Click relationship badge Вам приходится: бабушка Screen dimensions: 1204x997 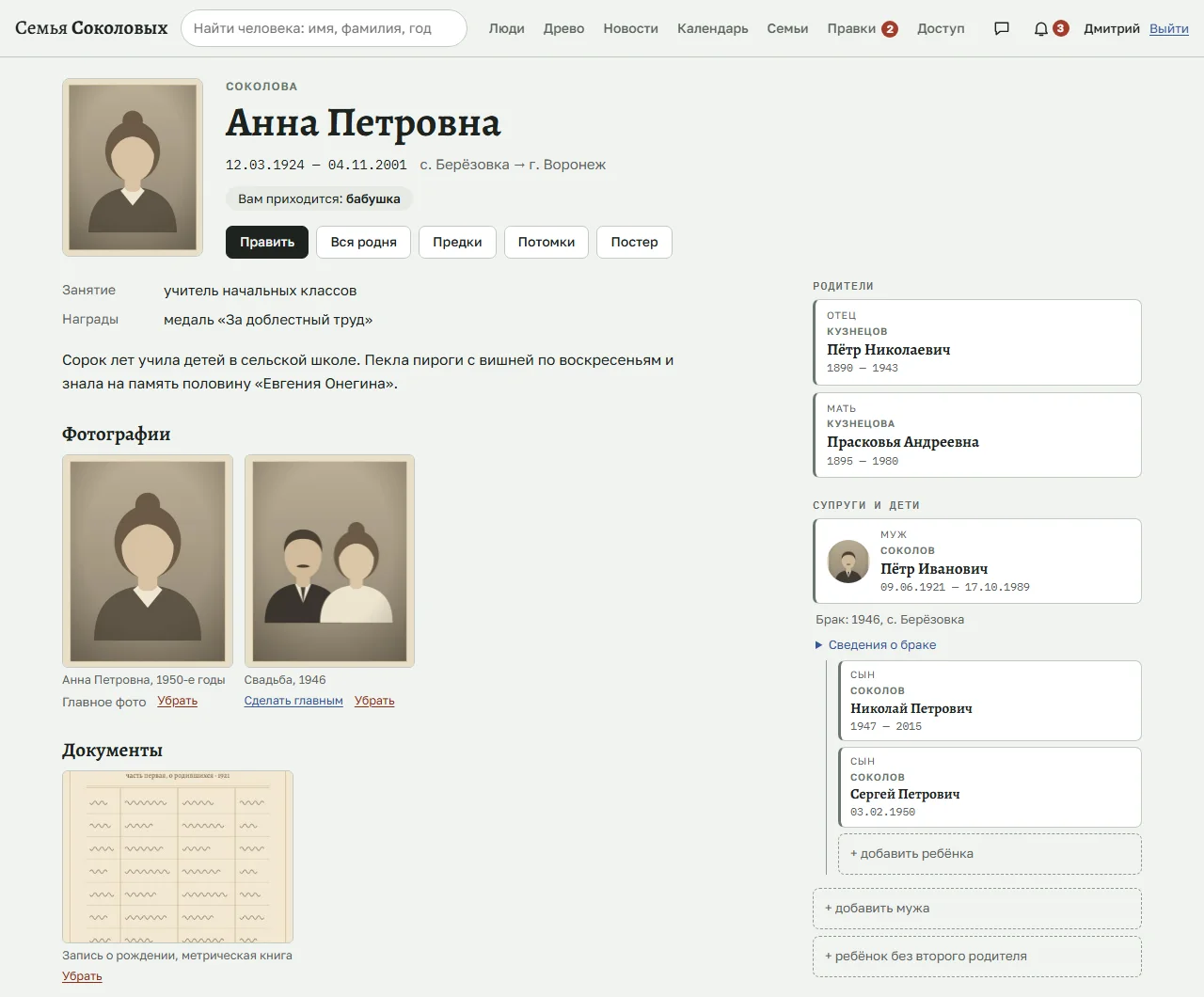[x=319, y=198]
